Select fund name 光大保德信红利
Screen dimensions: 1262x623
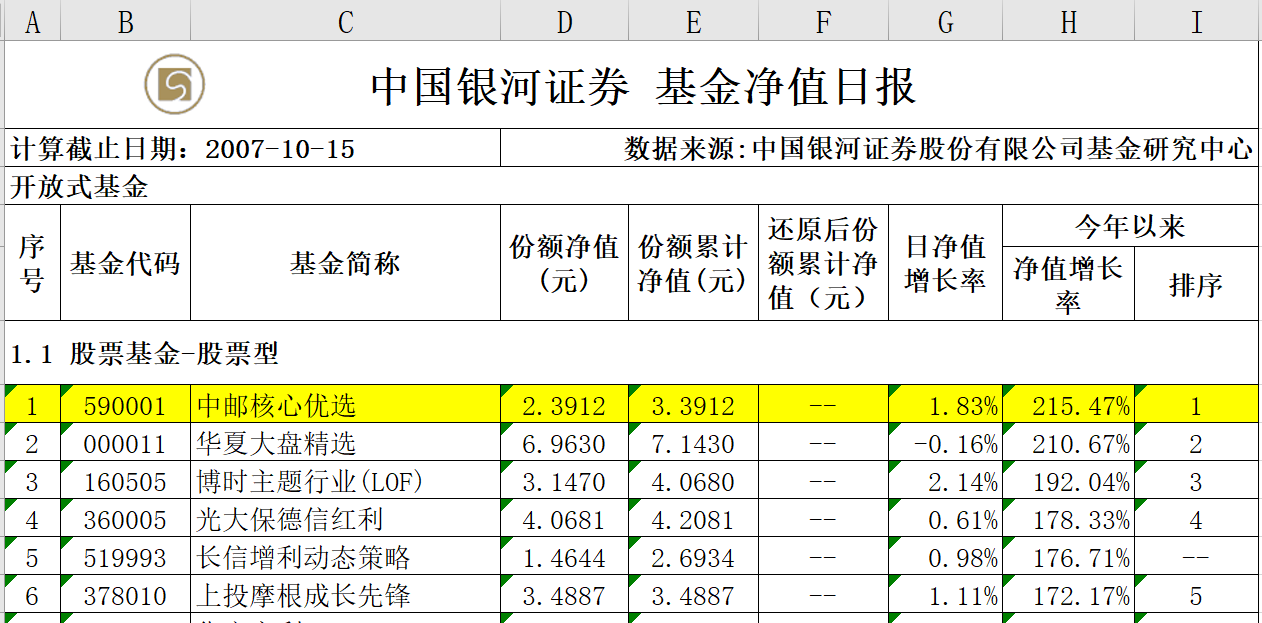tap(345, 519)
